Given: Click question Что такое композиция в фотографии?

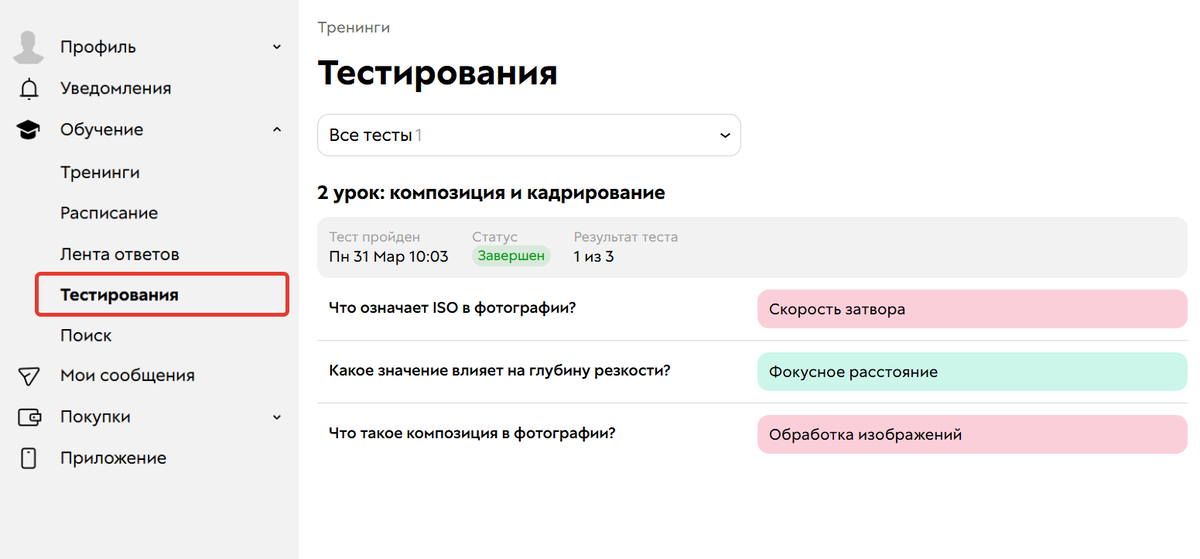Looking at the screenshot, I should coord(472,434).
